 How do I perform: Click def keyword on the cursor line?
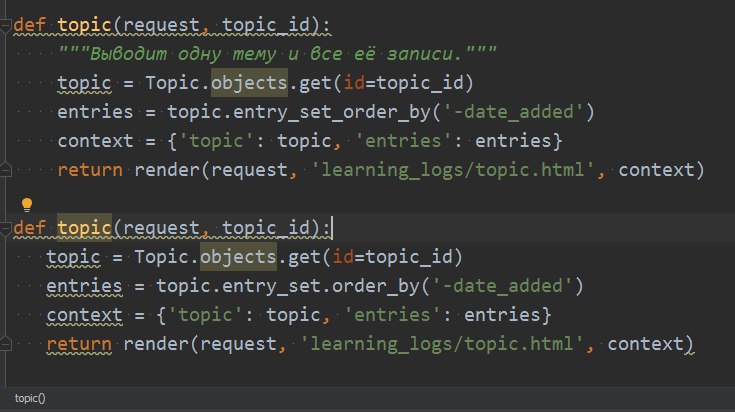click(29, 228)
